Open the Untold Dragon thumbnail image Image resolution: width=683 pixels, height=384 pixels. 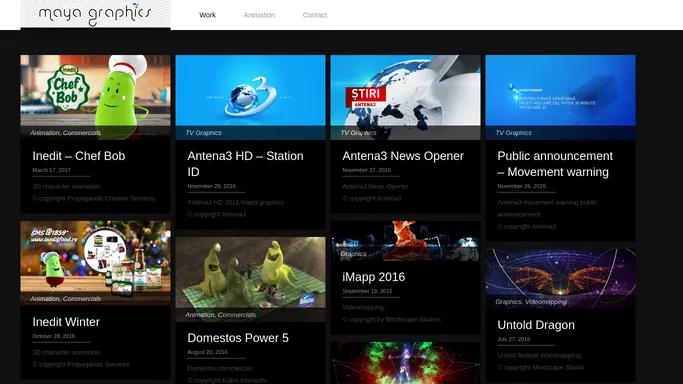click(x=561, y=279)
